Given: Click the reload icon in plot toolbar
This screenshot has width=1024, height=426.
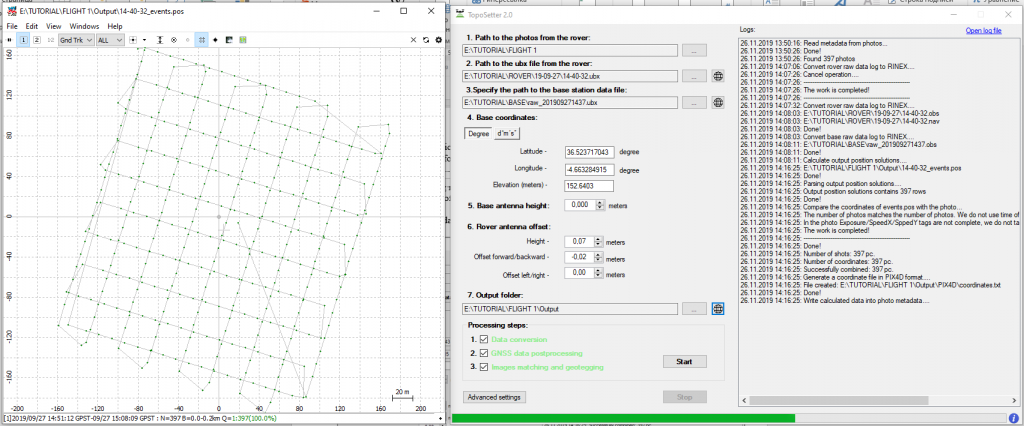Looking at the screenshot, I should click(426, 39).
